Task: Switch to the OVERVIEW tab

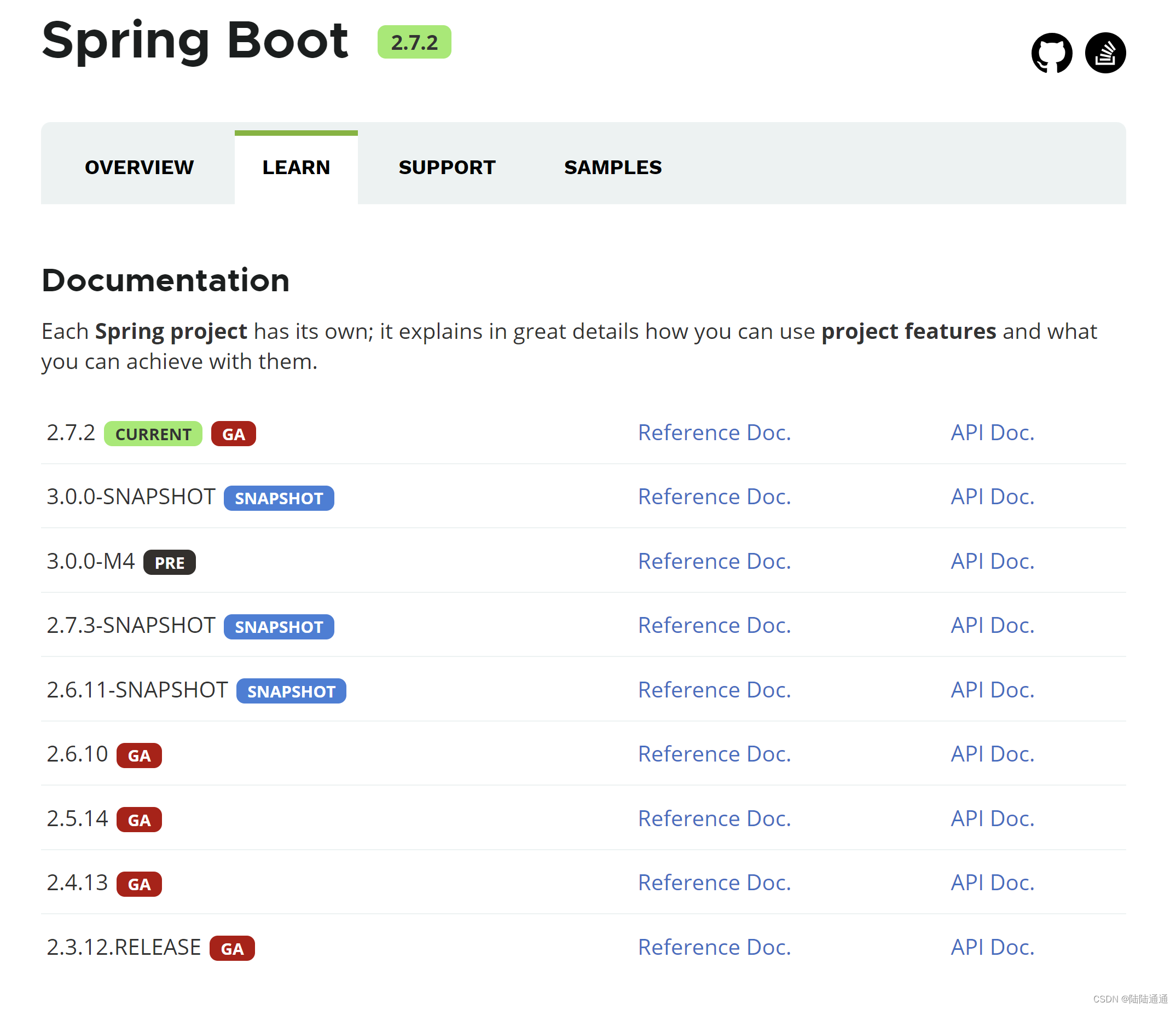Action: click(139, 168)
